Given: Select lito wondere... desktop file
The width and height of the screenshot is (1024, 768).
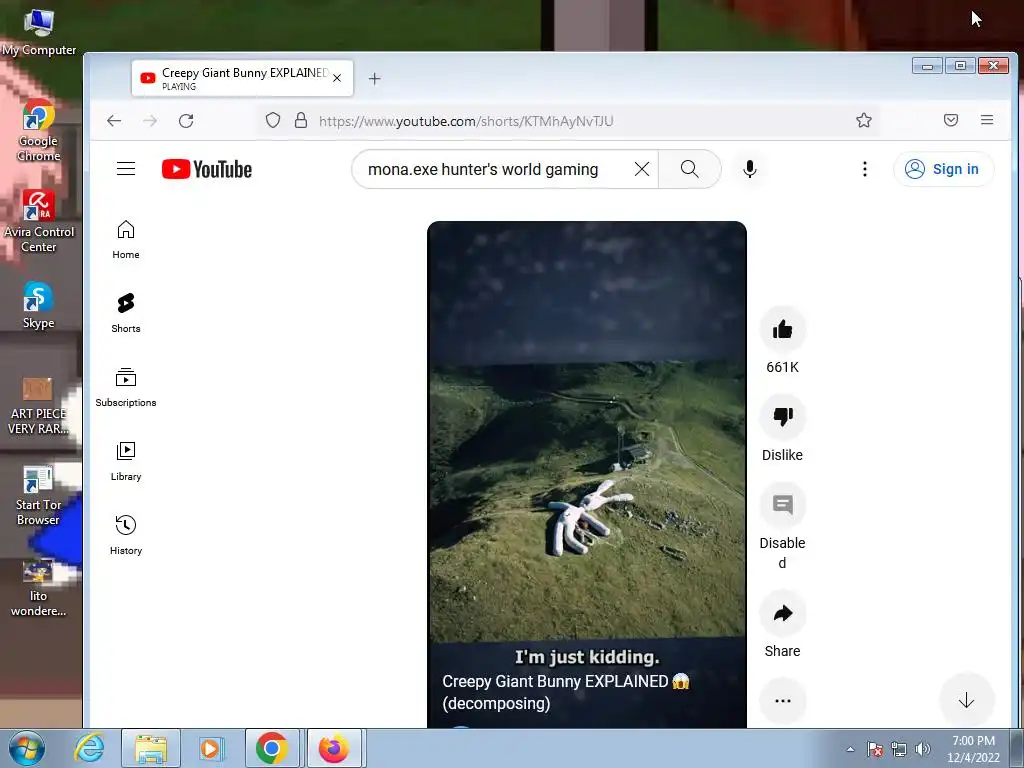Looking at the screenshot, I should coord(39,588).
